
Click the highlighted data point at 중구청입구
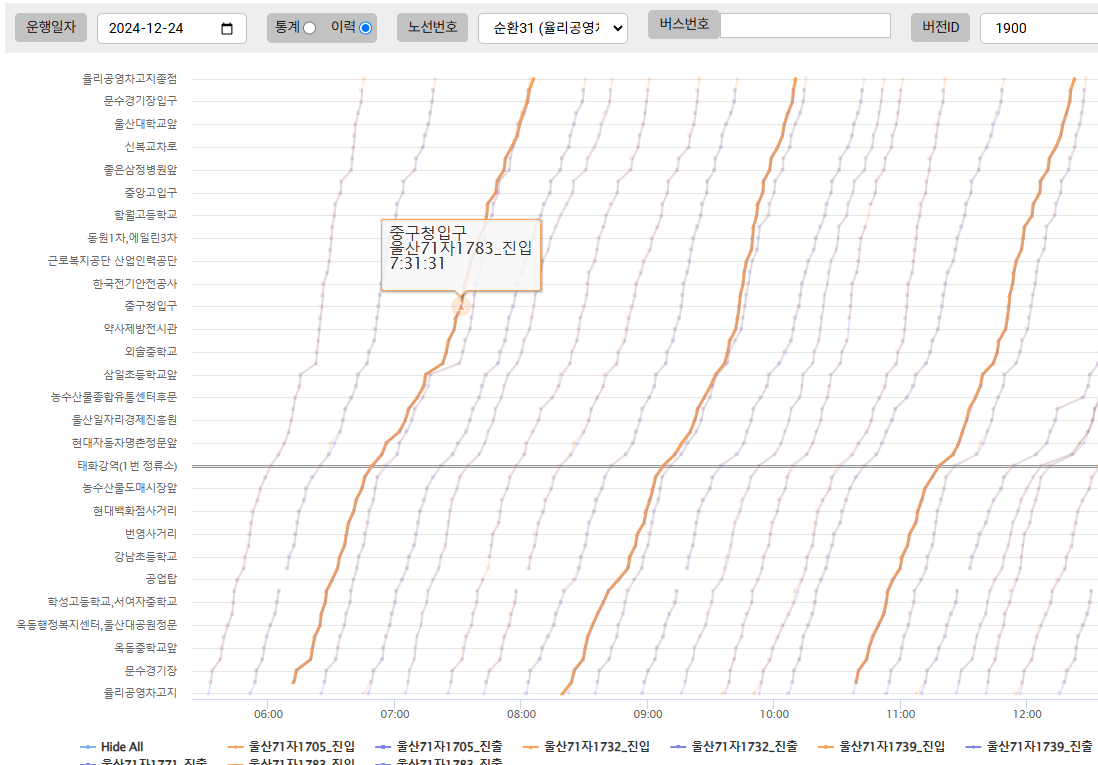[460, 305]
